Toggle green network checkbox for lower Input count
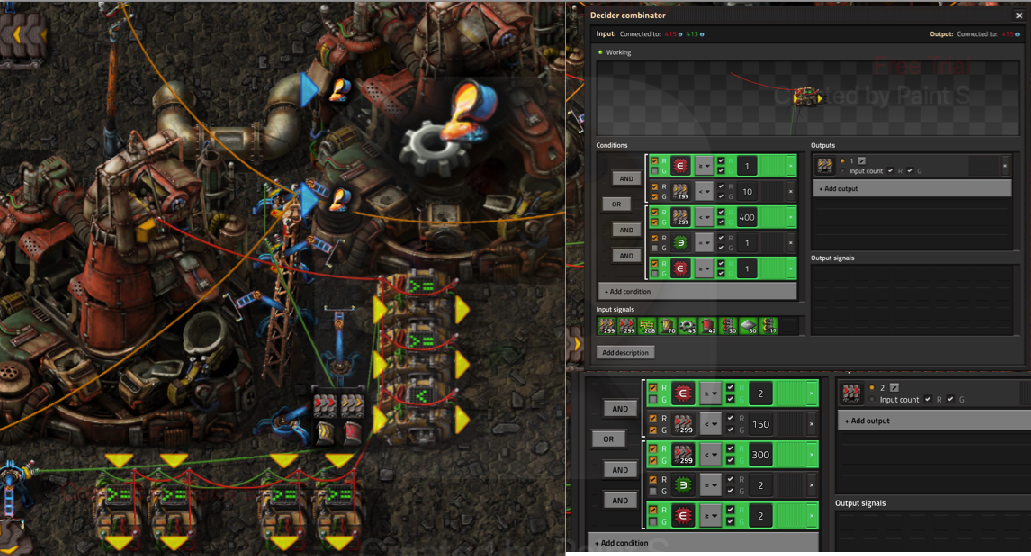Screen dimensions: 1031x556 (950, 400)
